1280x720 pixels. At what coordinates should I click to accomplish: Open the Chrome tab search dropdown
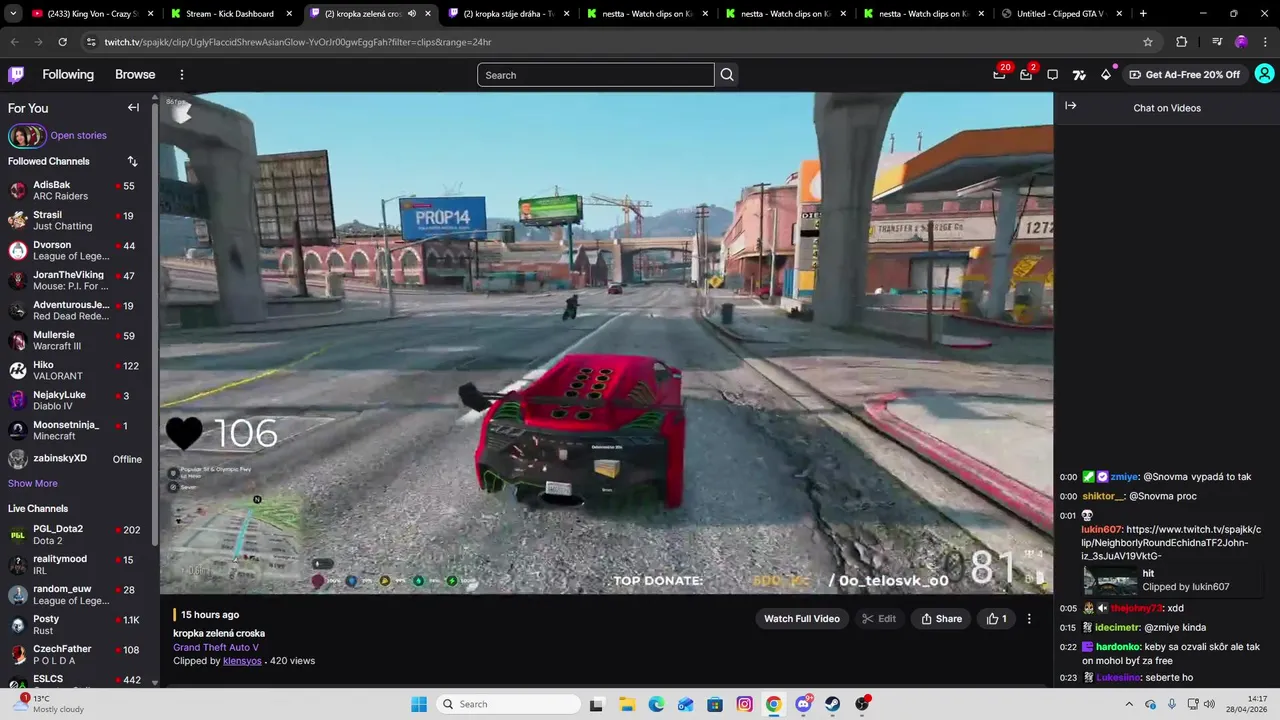(13, 14)
